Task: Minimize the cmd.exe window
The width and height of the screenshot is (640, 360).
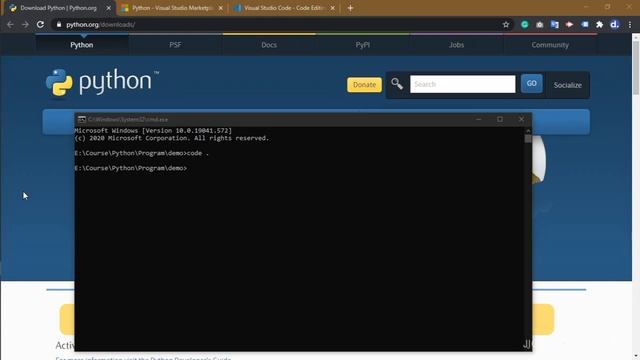Action: click(x=479, y=119)
